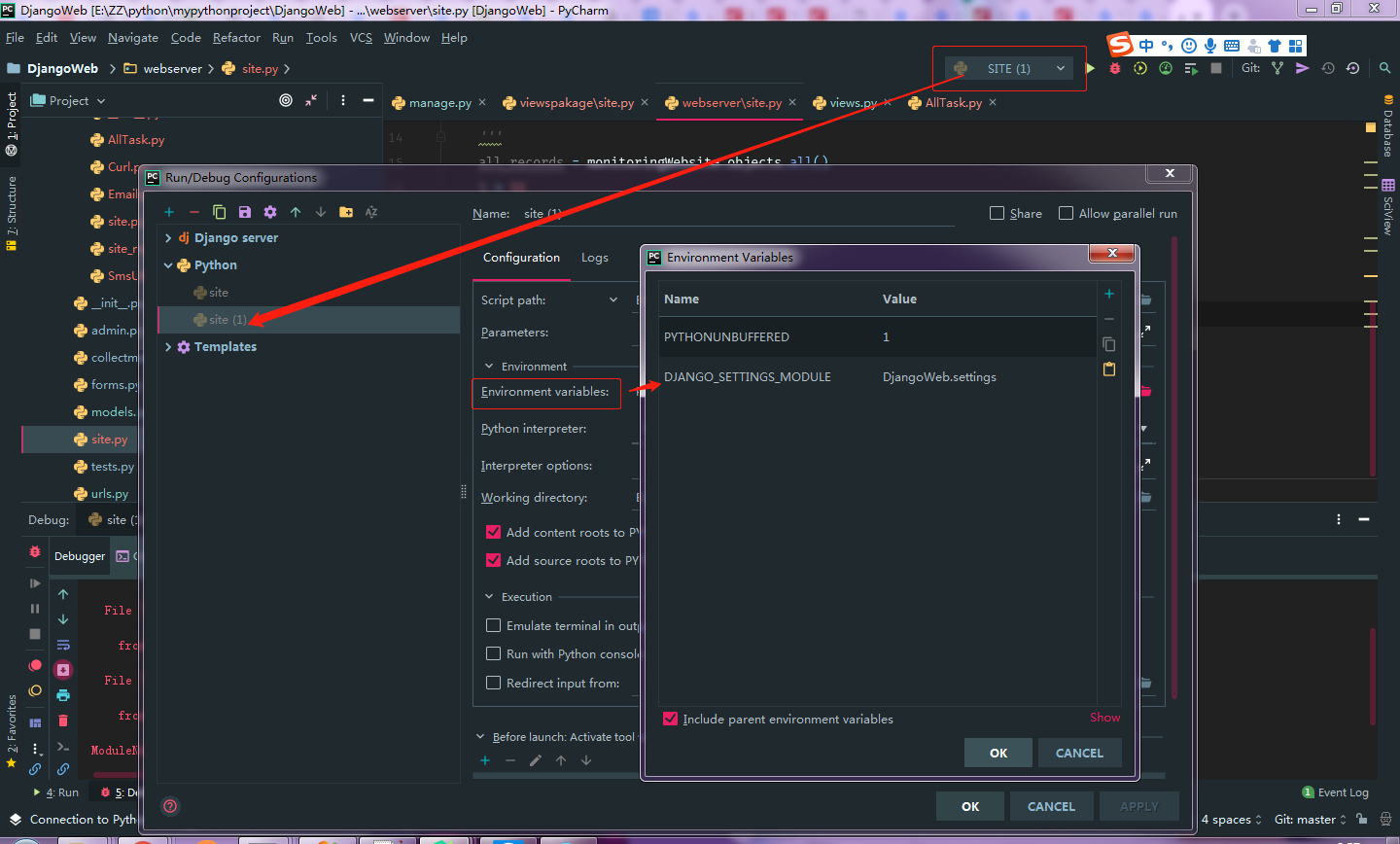Collapse Before launch section
1400x844 pixels.
click(480, 737)
